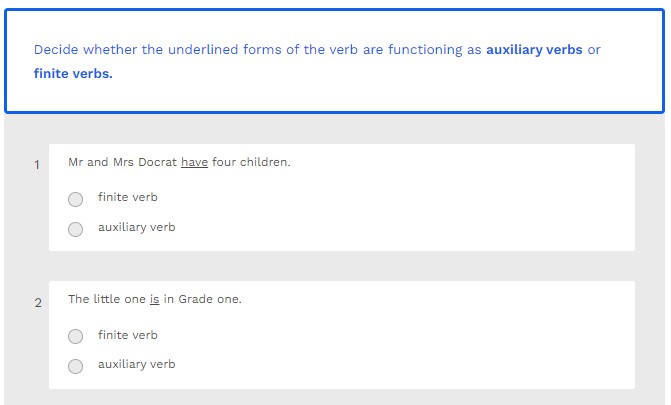Click the question number 2

pyautogui.click(x=38, y=303)
